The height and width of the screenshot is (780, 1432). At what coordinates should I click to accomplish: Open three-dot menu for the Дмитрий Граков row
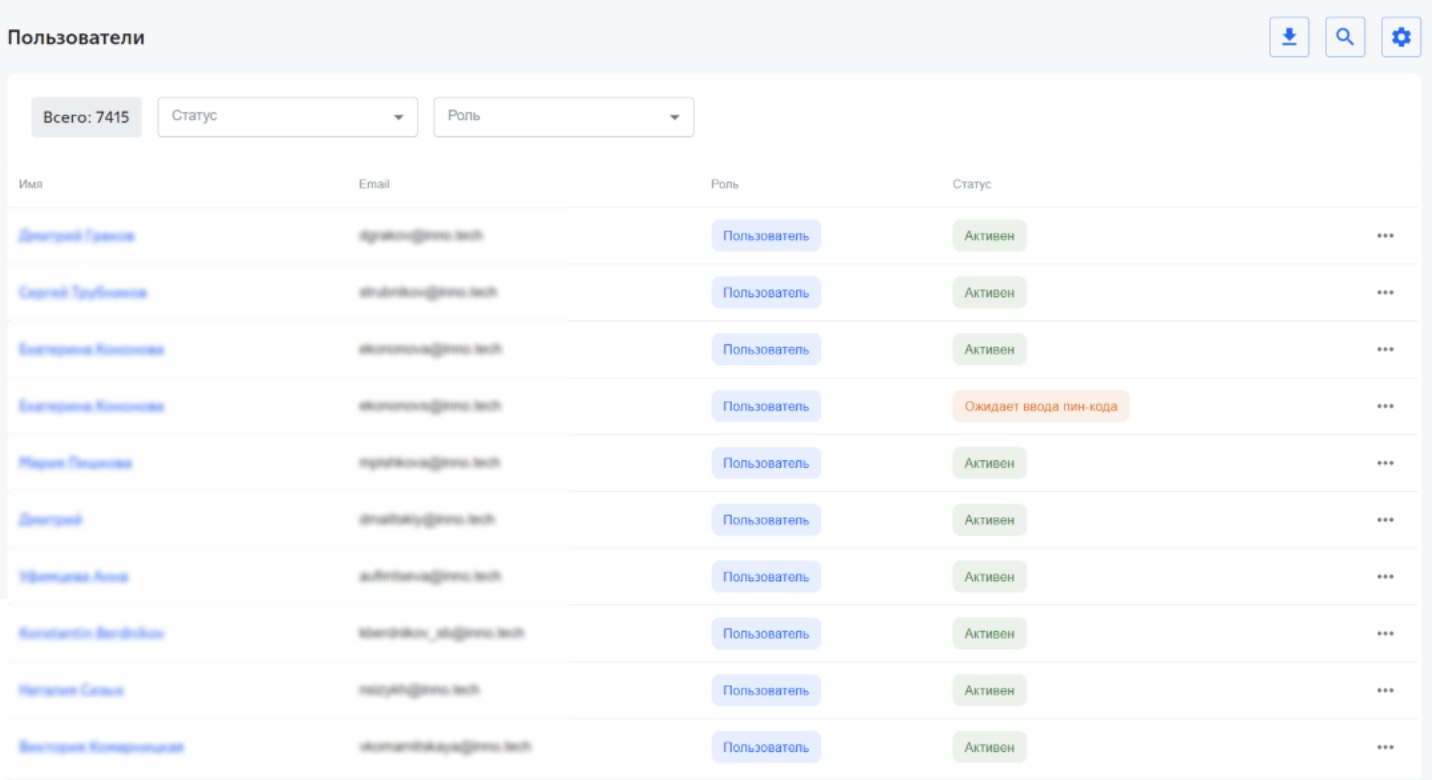coord(1385,236)
